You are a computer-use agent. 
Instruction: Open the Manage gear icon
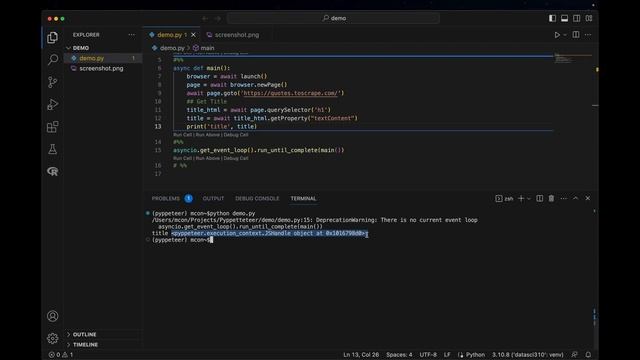tap(53, 338)
